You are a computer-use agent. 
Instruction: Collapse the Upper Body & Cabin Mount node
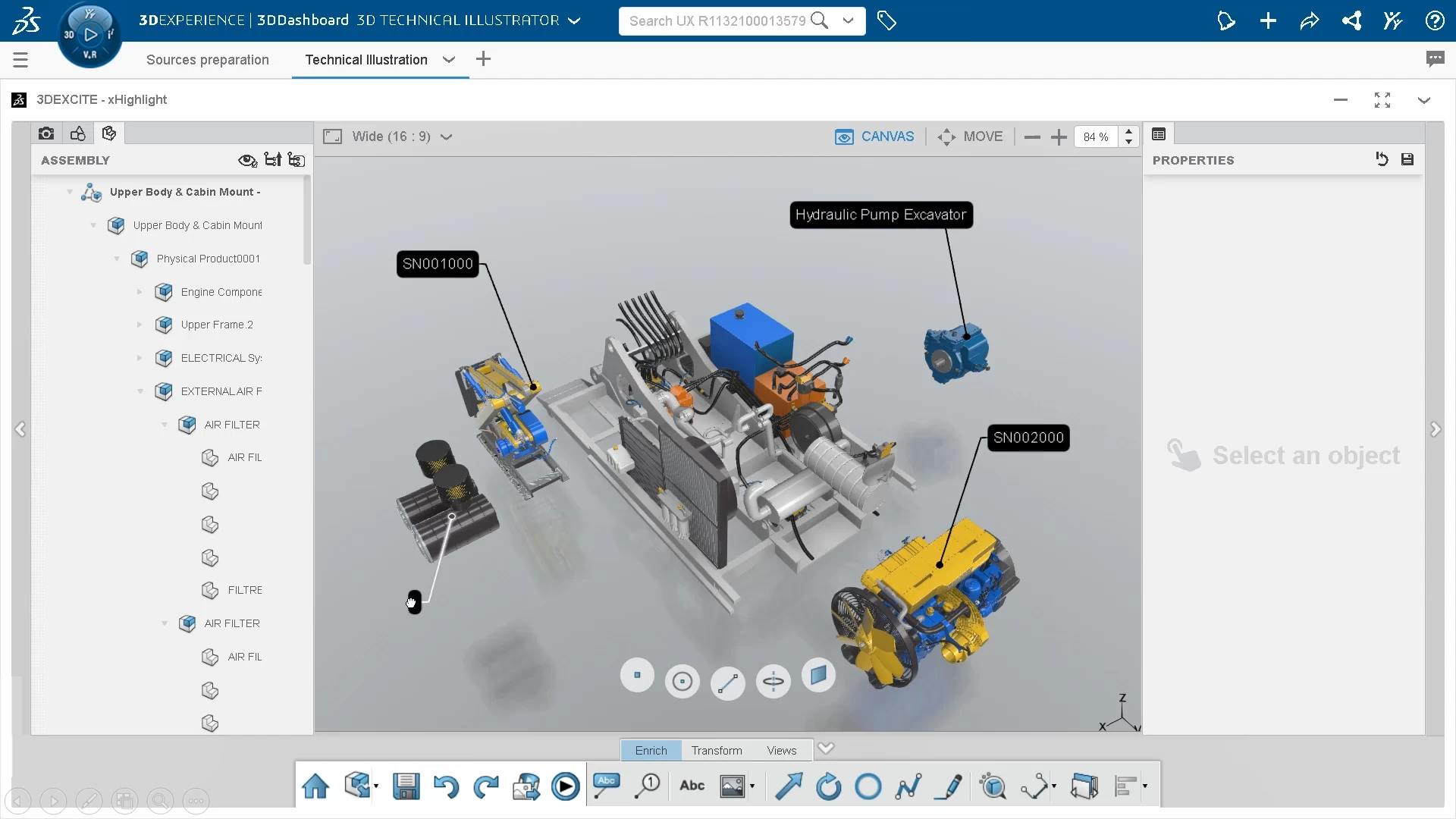(69, 191)
